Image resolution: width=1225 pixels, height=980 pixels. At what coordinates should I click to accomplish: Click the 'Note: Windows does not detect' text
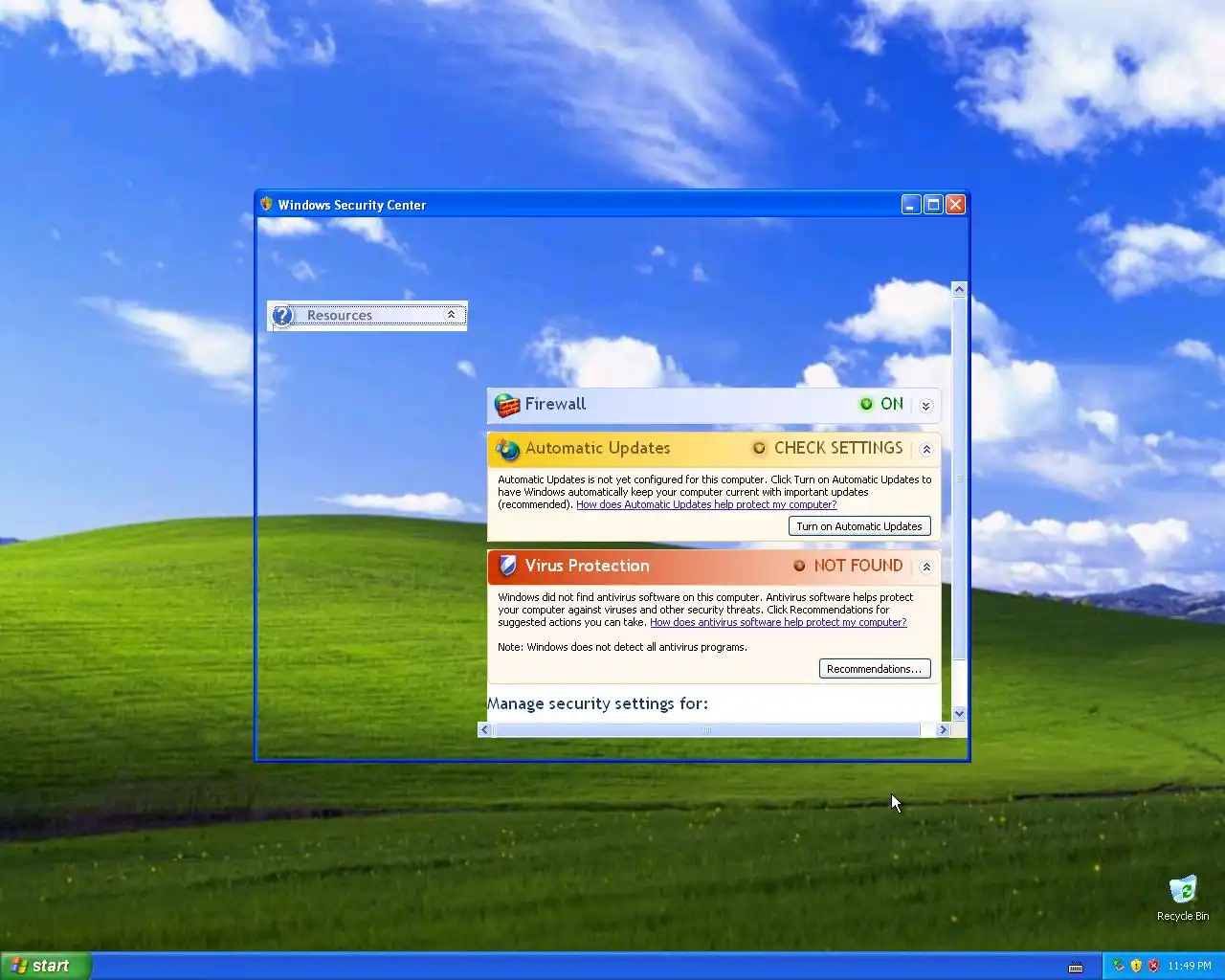tap(622, 647)
